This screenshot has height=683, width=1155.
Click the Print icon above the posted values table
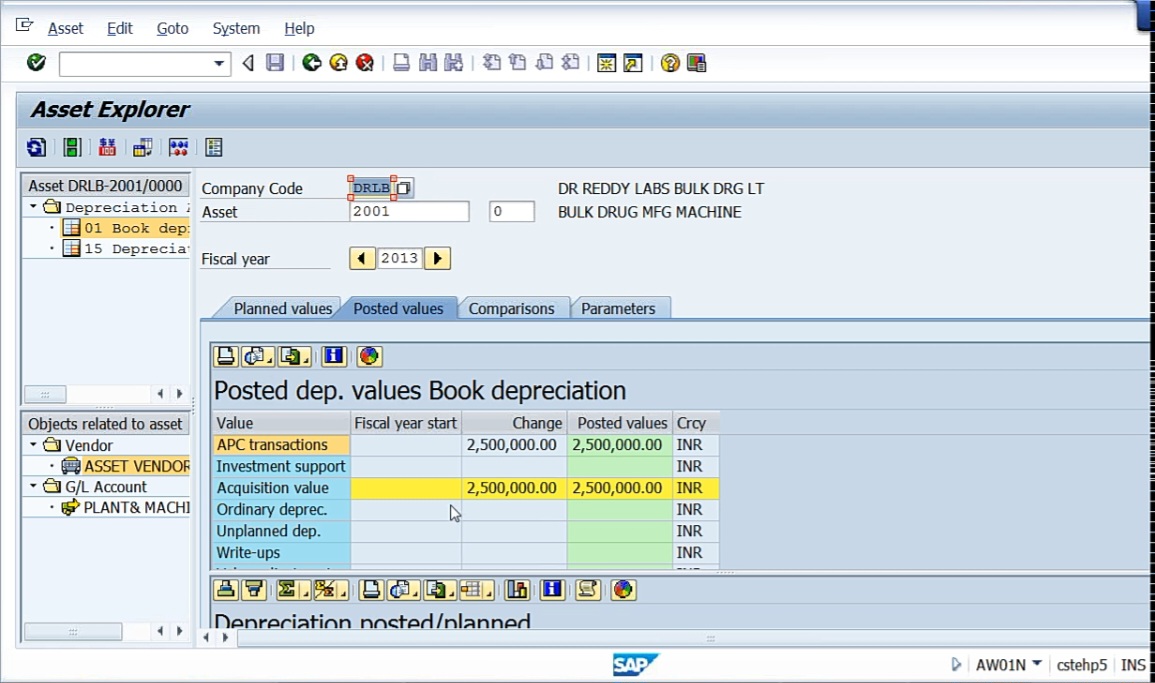[225, 357]
